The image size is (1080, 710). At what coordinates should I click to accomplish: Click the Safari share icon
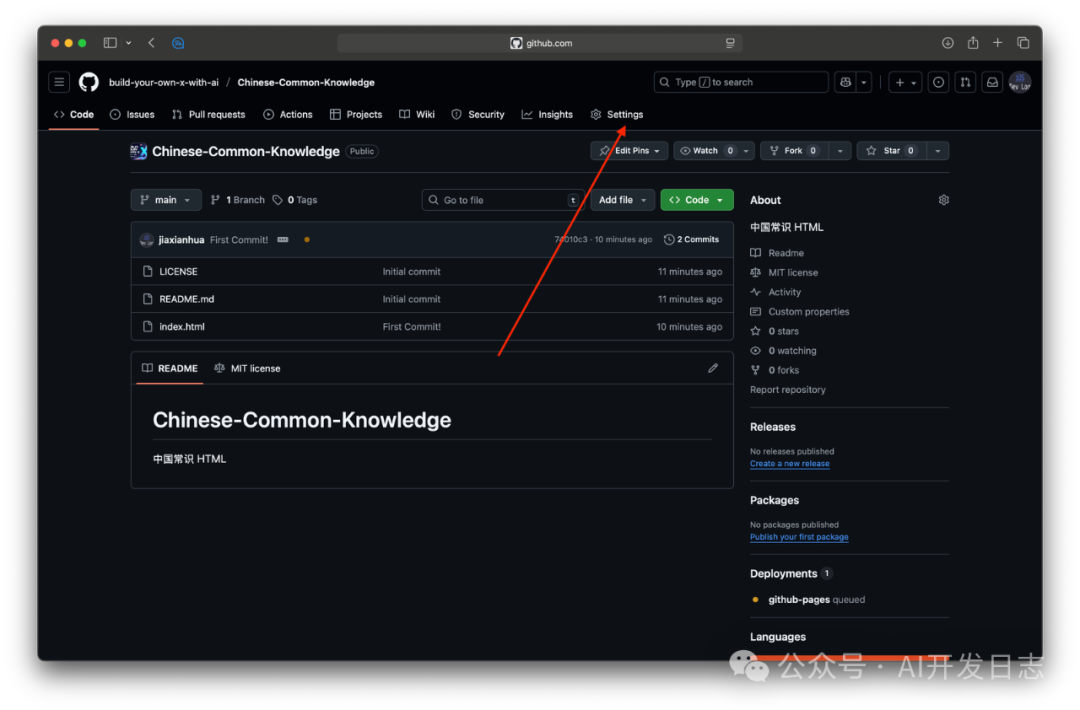tap(973, 43)
